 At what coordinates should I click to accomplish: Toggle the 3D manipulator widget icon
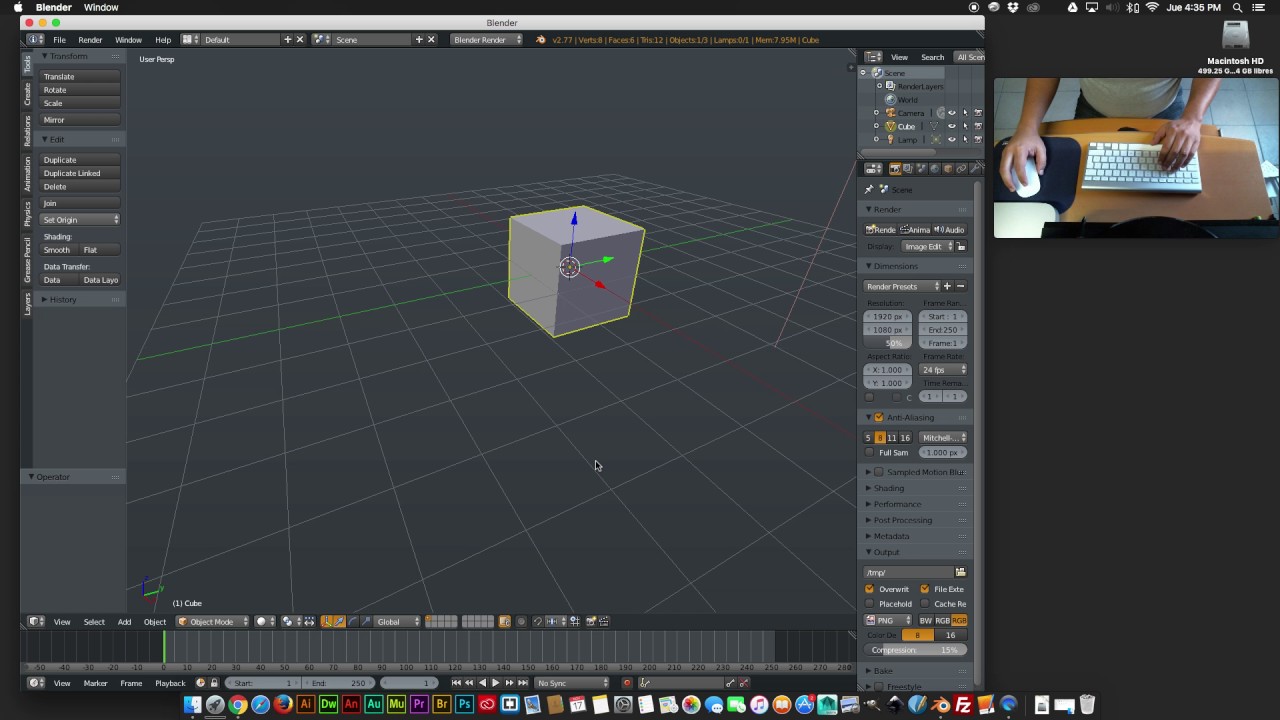[326, 622]
